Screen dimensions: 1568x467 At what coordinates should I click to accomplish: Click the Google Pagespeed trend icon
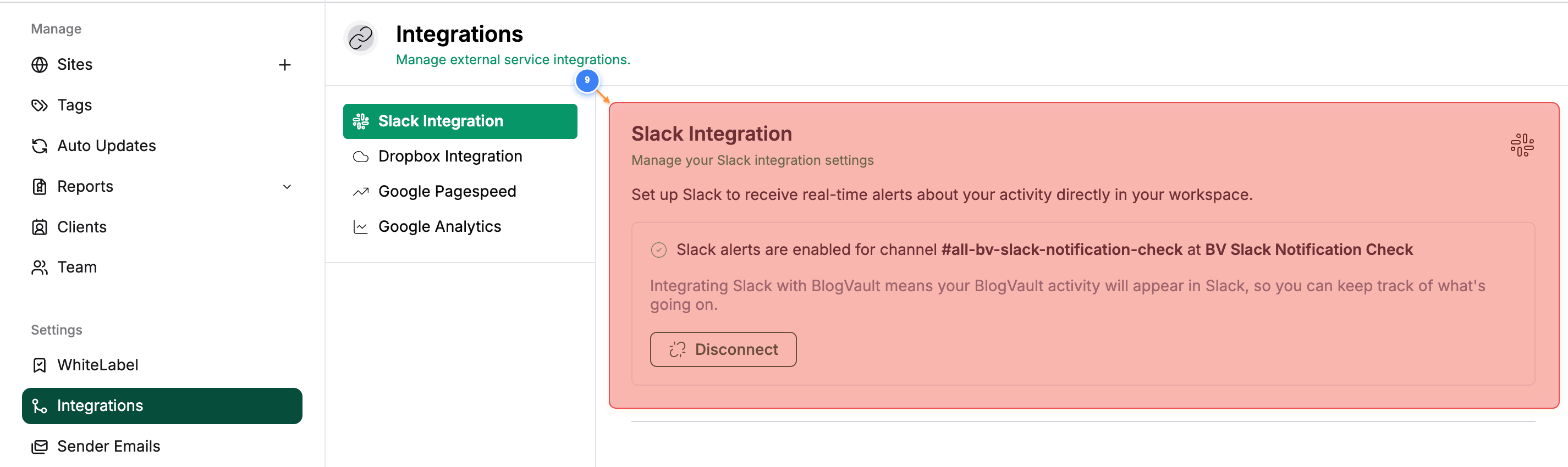click(x=360, y=192)
